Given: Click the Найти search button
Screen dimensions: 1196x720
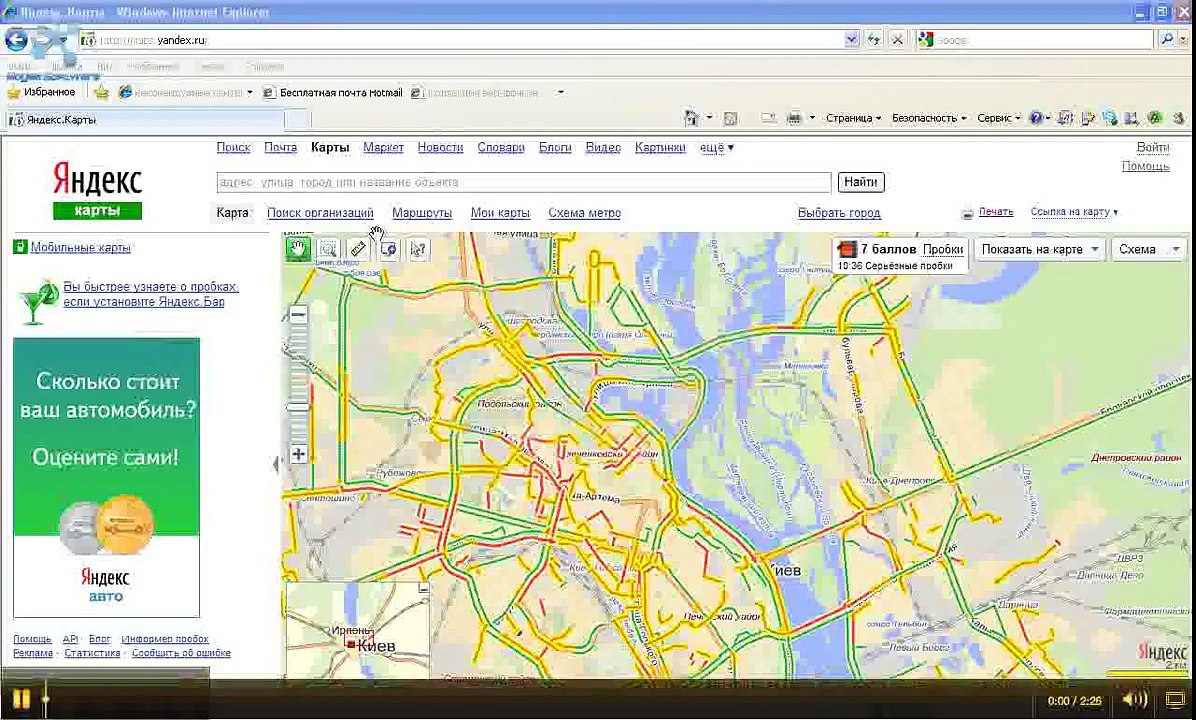Looking at the screenshot, I should pos(860,182).
